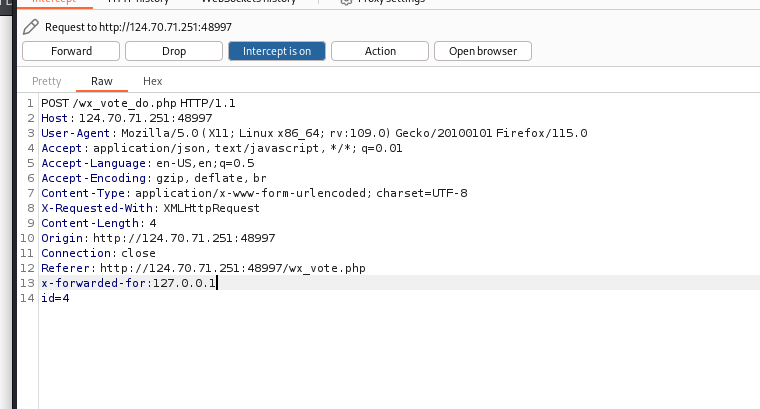Screen dimensions: 760x409
Task: Click the Open browser button
Action: tap(483, 51)
